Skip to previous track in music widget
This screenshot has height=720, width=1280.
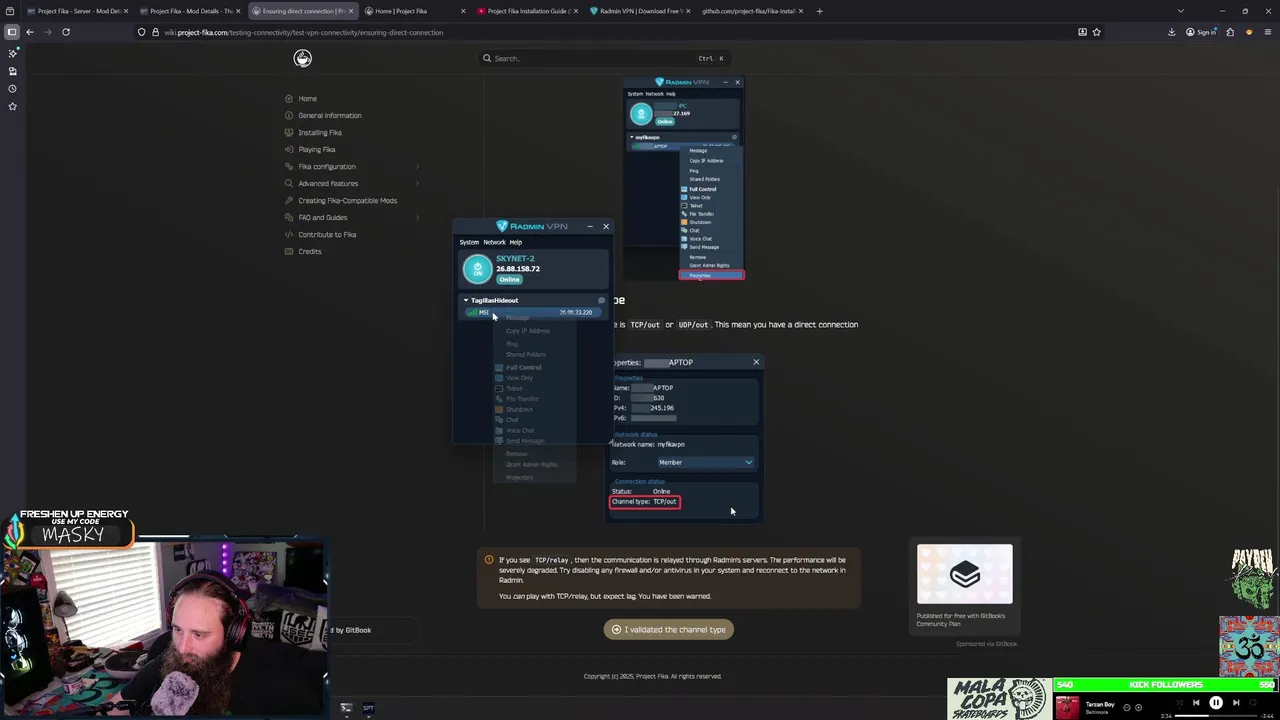pyautogui.click(x=1196, y=703)
